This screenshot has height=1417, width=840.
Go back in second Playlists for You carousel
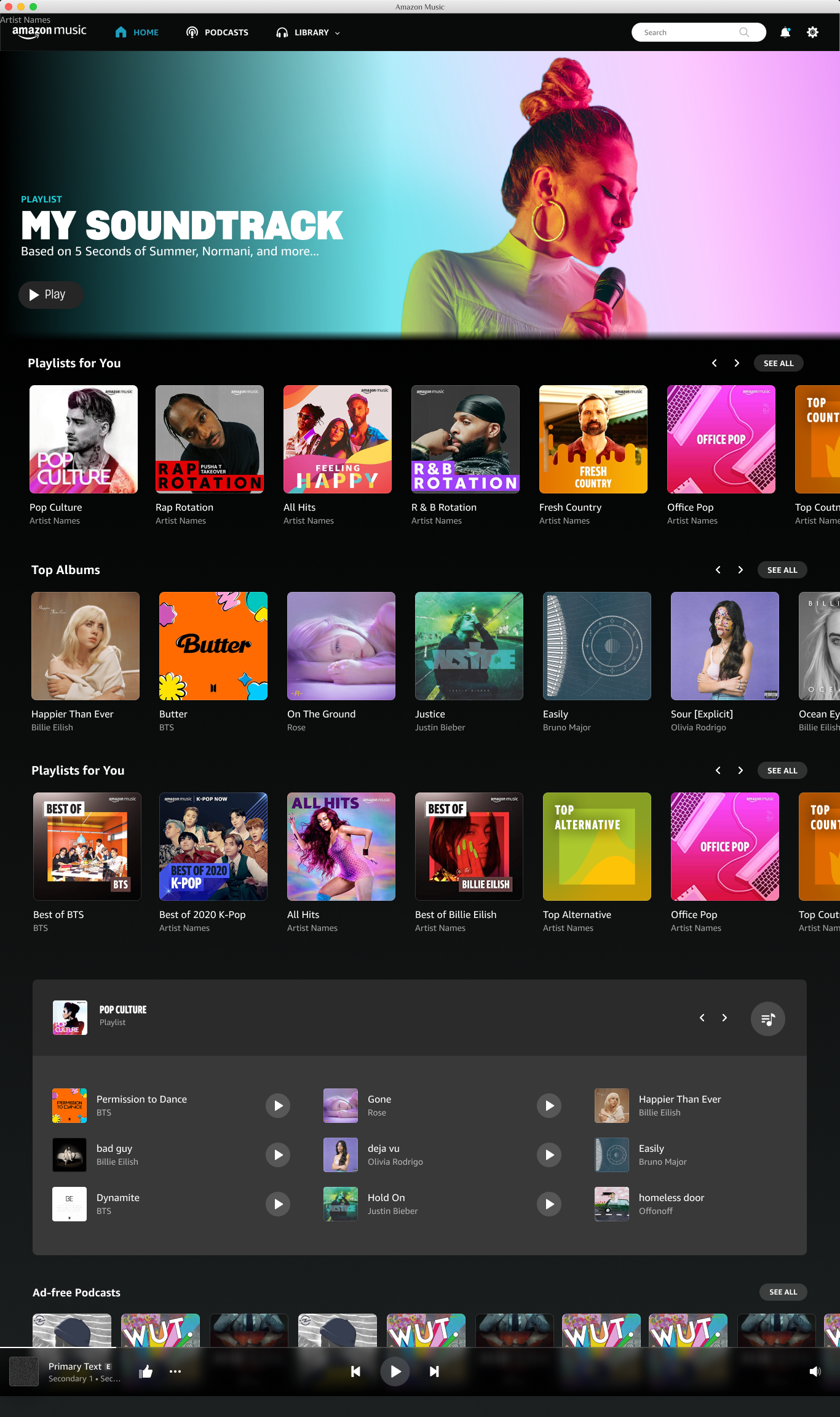[718, 770]
